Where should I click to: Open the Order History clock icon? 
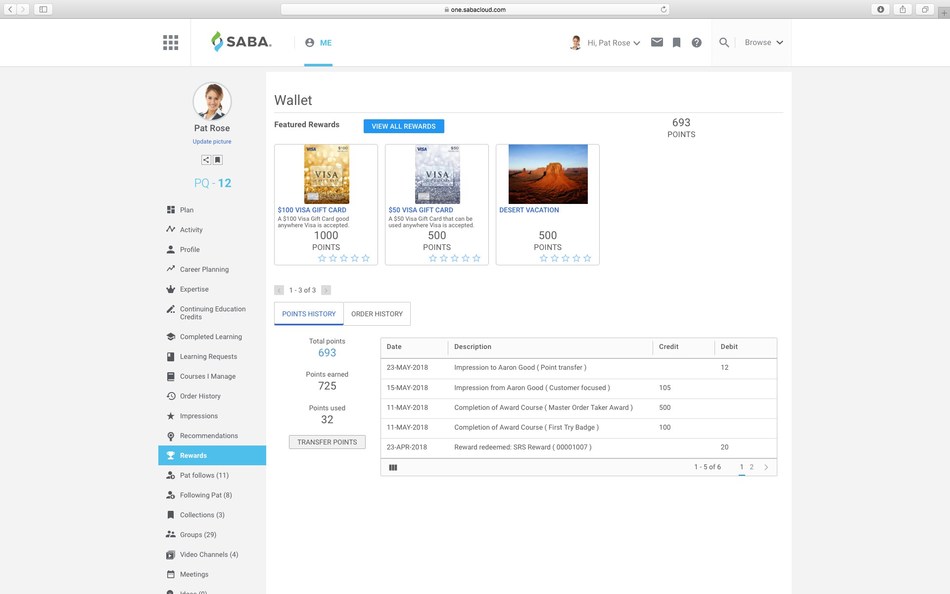click(170, 395)
